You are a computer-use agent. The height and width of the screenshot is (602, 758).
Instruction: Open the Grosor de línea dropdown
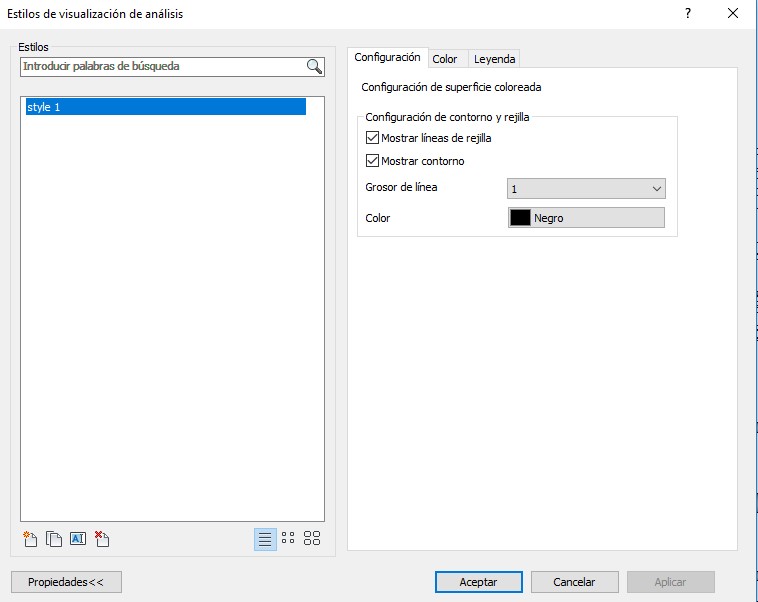[x=586, y=188]
